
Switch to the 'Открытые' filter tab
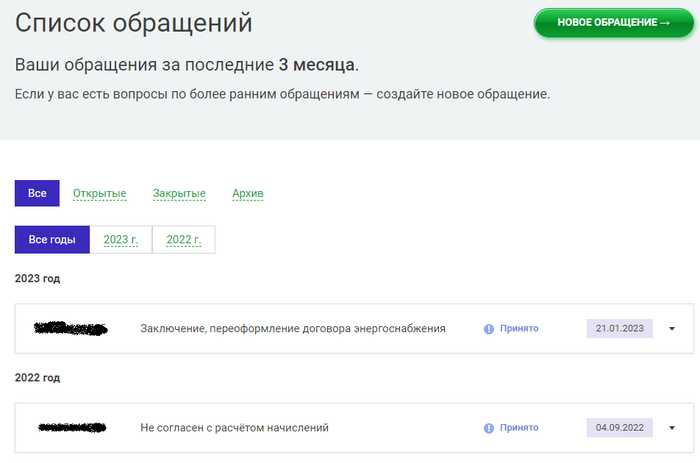pyautogui.click(x=99, y=193)
